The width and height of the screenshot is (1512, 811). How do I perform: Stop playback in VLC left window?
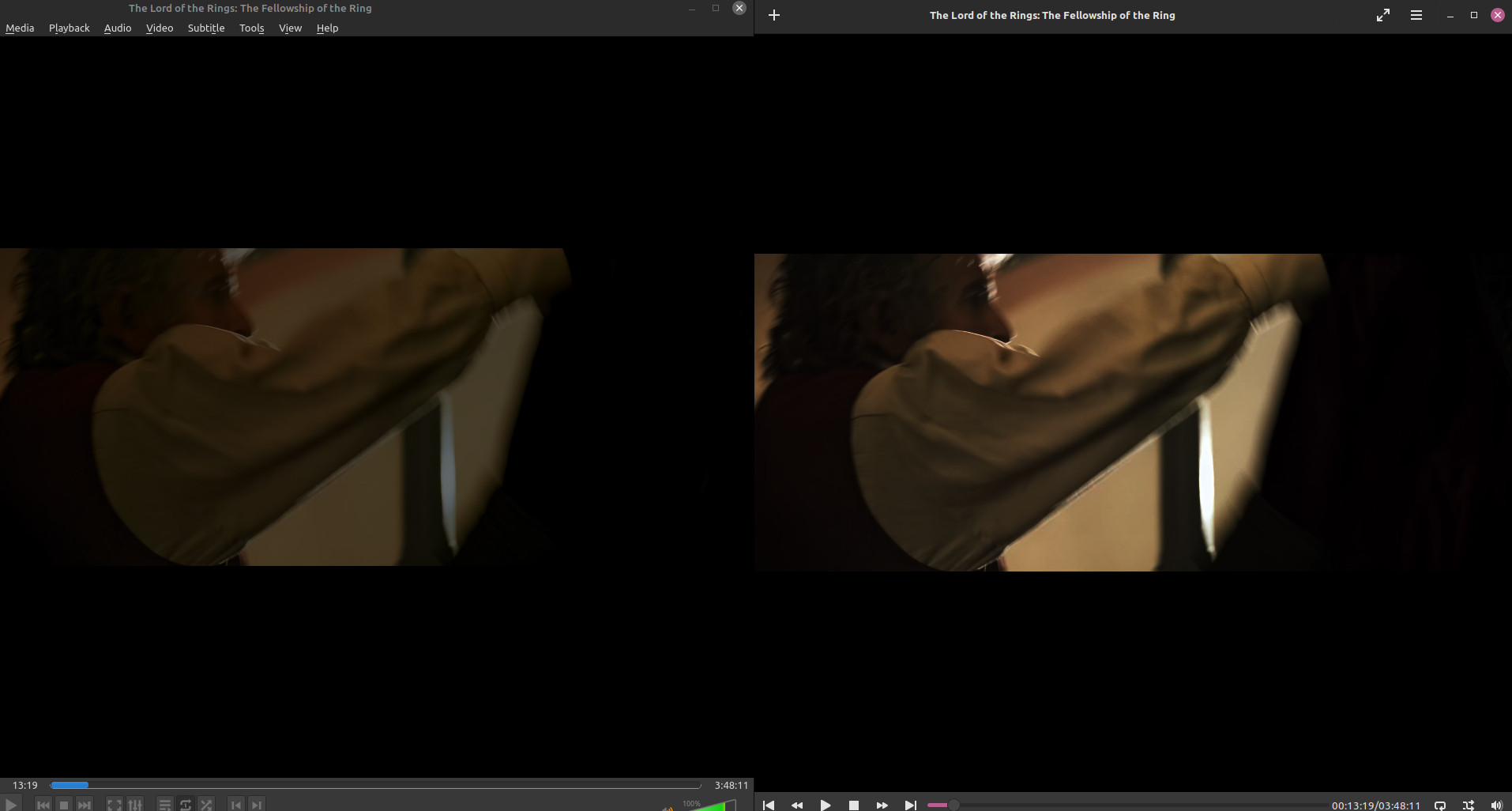tap(64, 805)
